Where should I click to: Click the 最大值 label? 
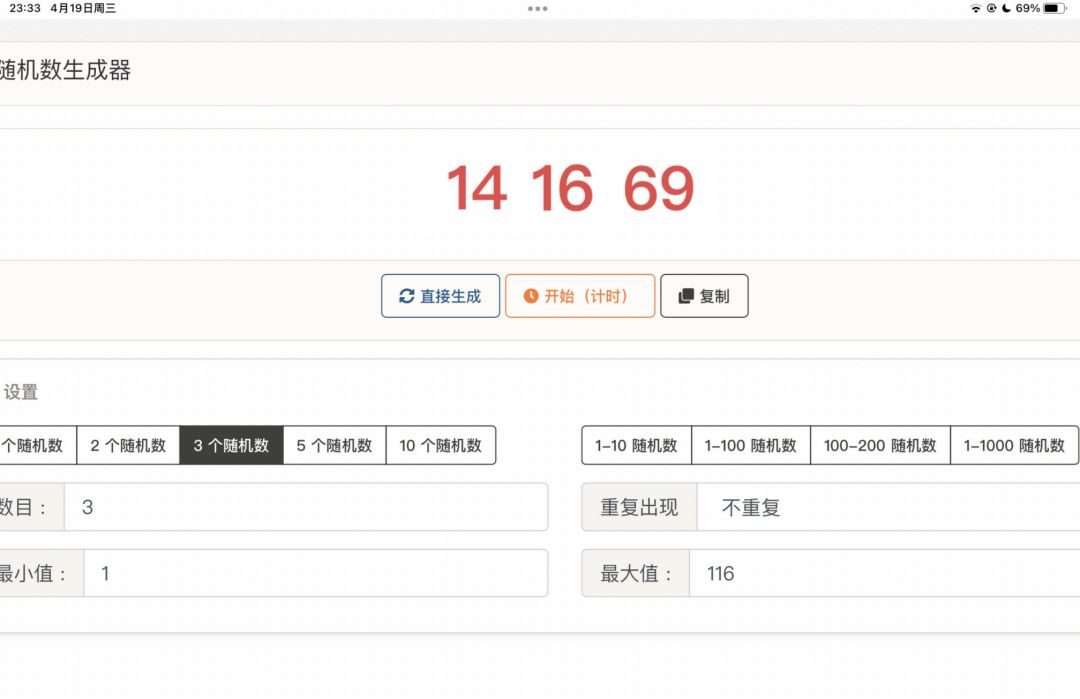(636, 573)
